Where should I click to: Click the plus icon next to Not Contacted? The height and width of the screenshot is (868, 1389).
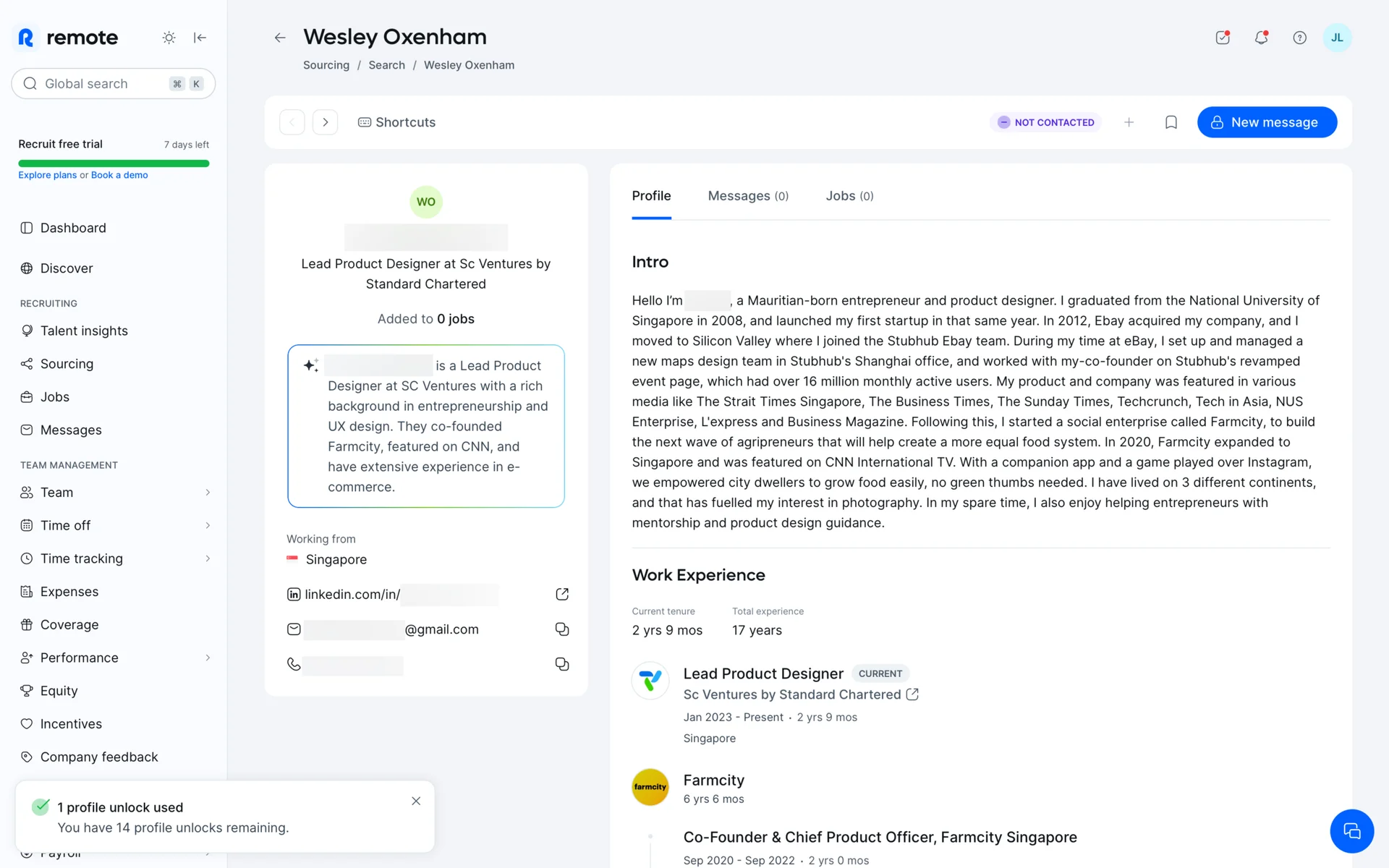pos(1129,122)
